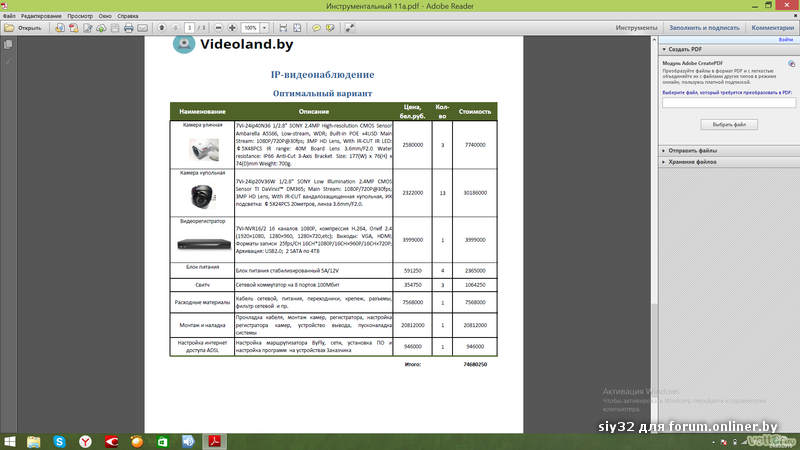Click the page number input field

tap(189, 28)
